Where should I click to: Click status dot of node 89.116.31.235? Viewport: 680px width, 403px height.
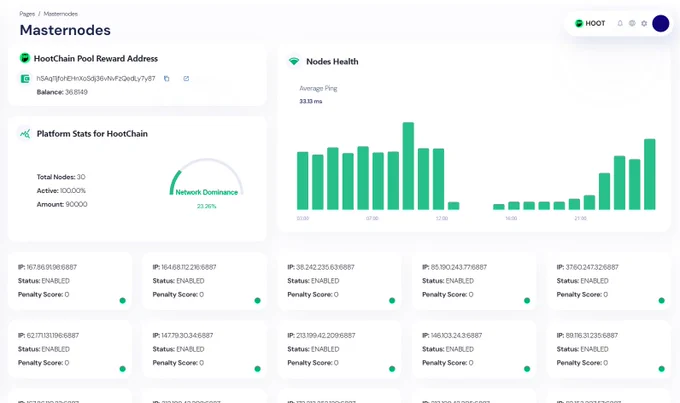661,369
